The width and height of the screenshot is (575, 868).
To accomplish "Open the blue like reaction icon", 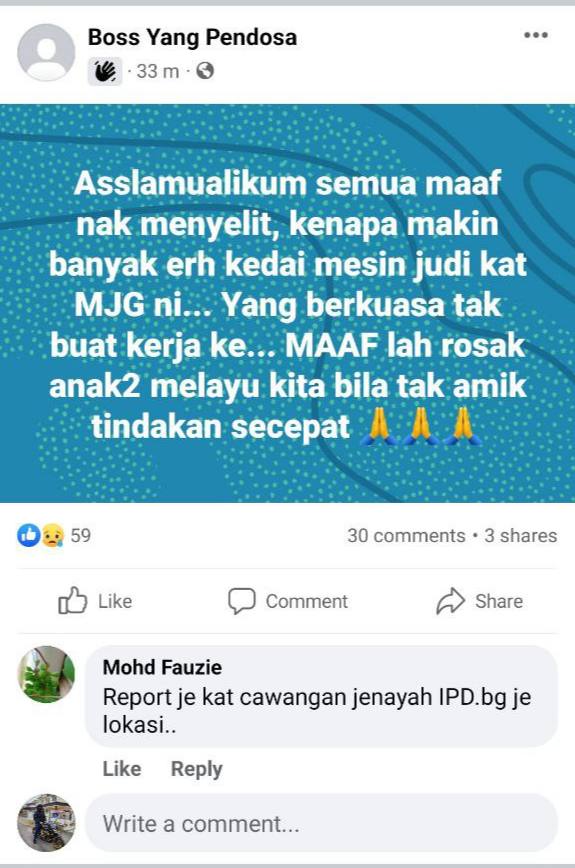I will point(28,535).
